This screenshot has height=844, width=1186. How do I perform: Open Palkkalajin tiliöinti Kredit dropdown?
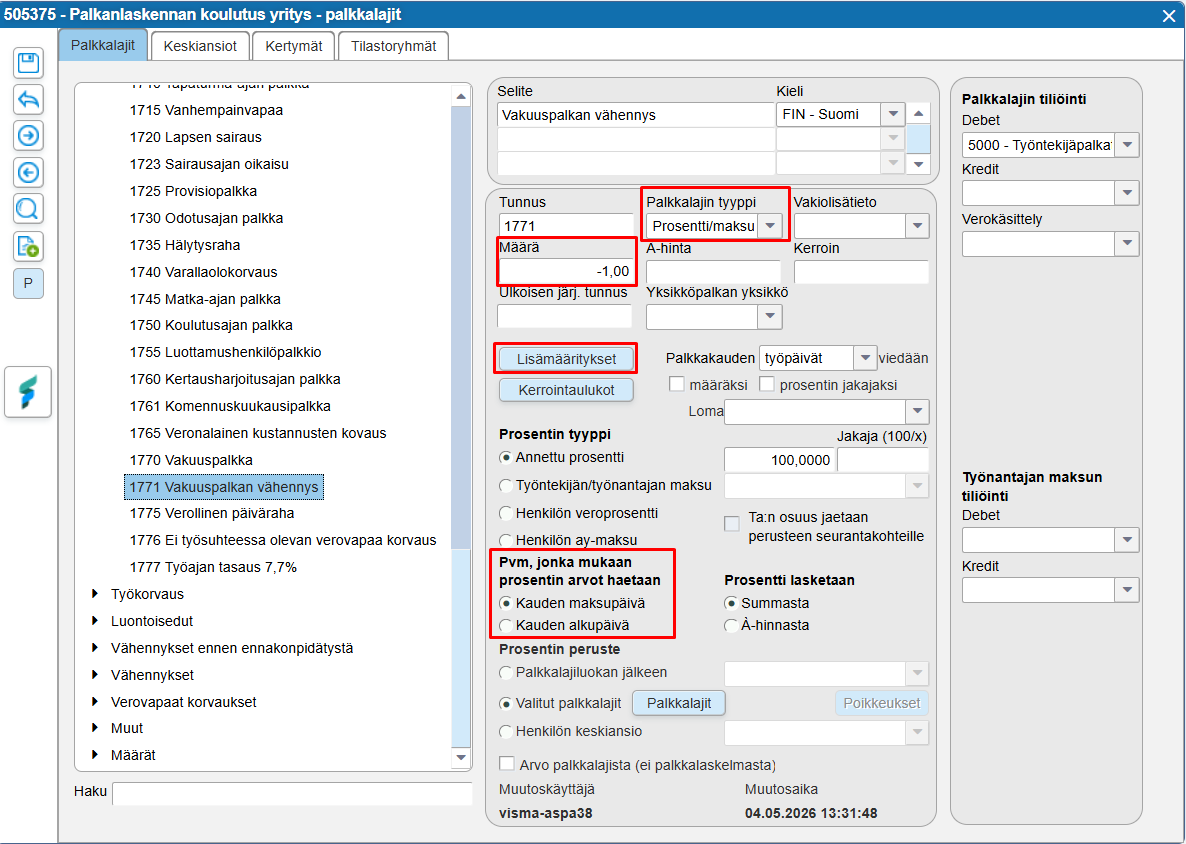pyautogui.click(x=1127, y=193)
